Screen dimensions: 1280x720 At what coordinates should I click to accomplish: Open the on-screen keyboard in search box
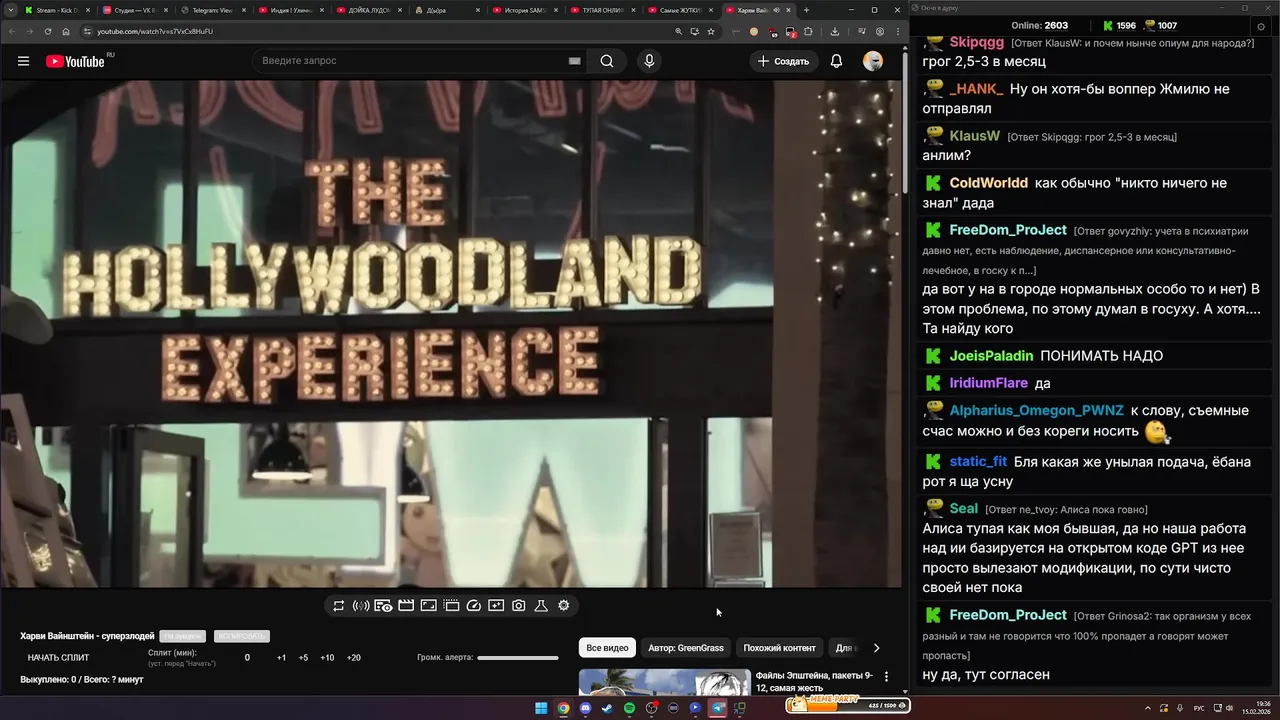point(574,61)
